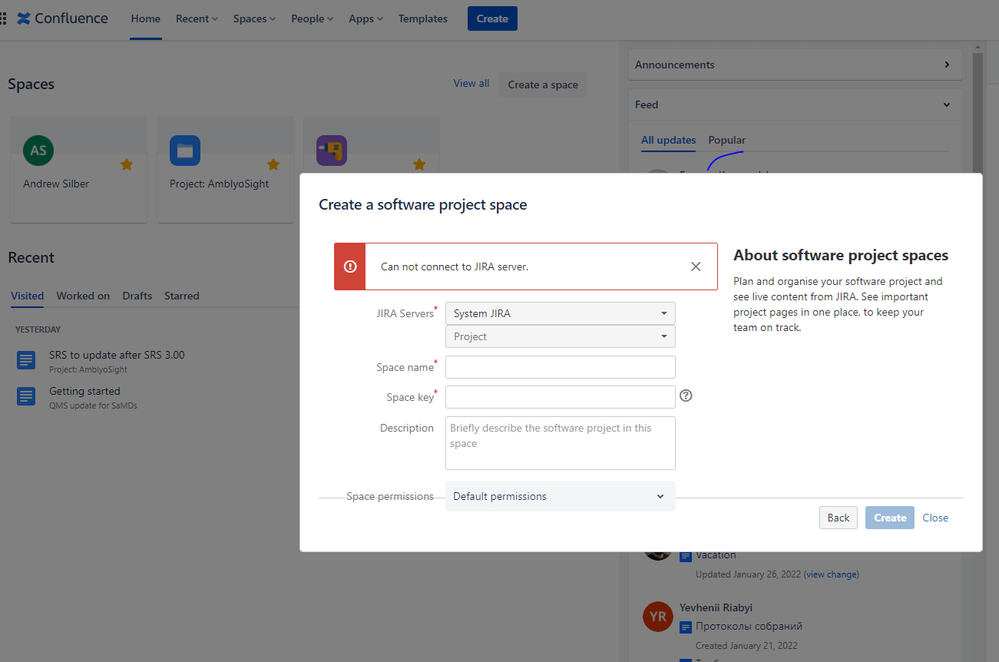Switch to the Visited tab
The image size is (999, 662).
tap(27, 296)
